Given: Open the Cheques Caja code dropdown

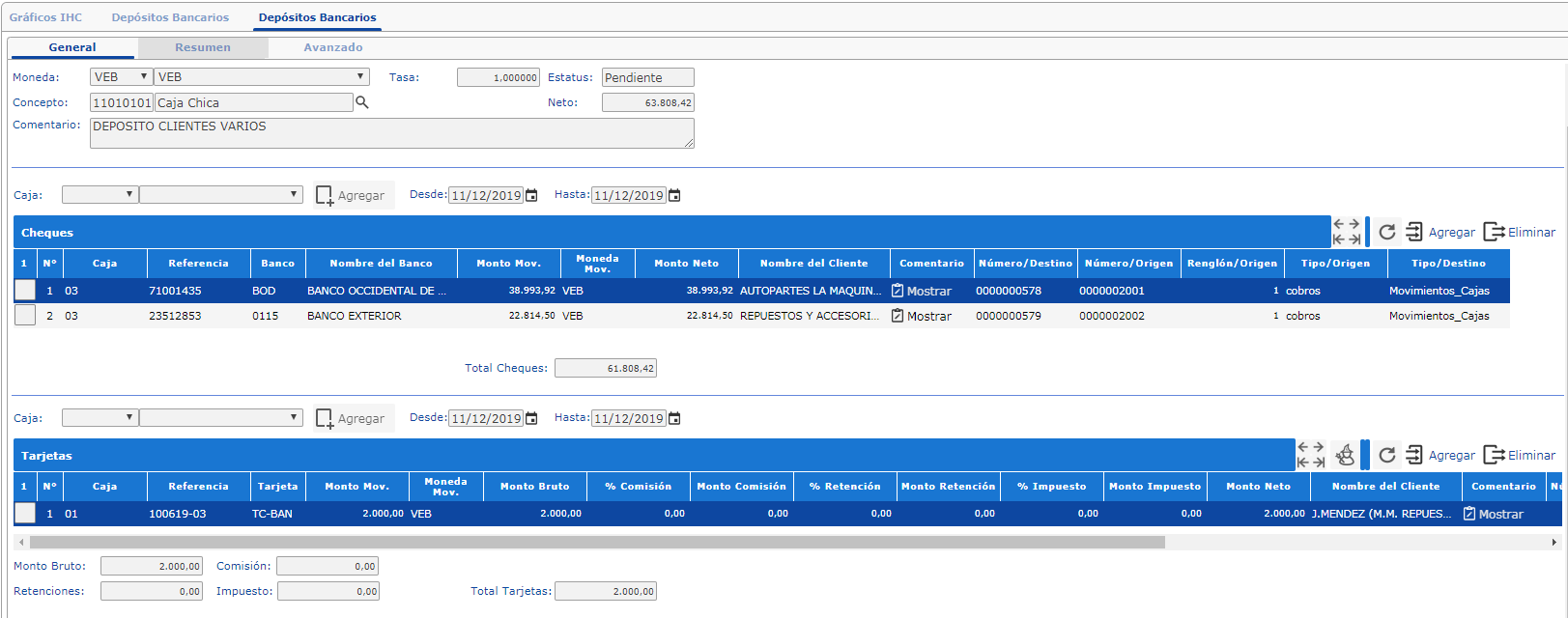Looking at the screenshot, I should tap(100, 194).
